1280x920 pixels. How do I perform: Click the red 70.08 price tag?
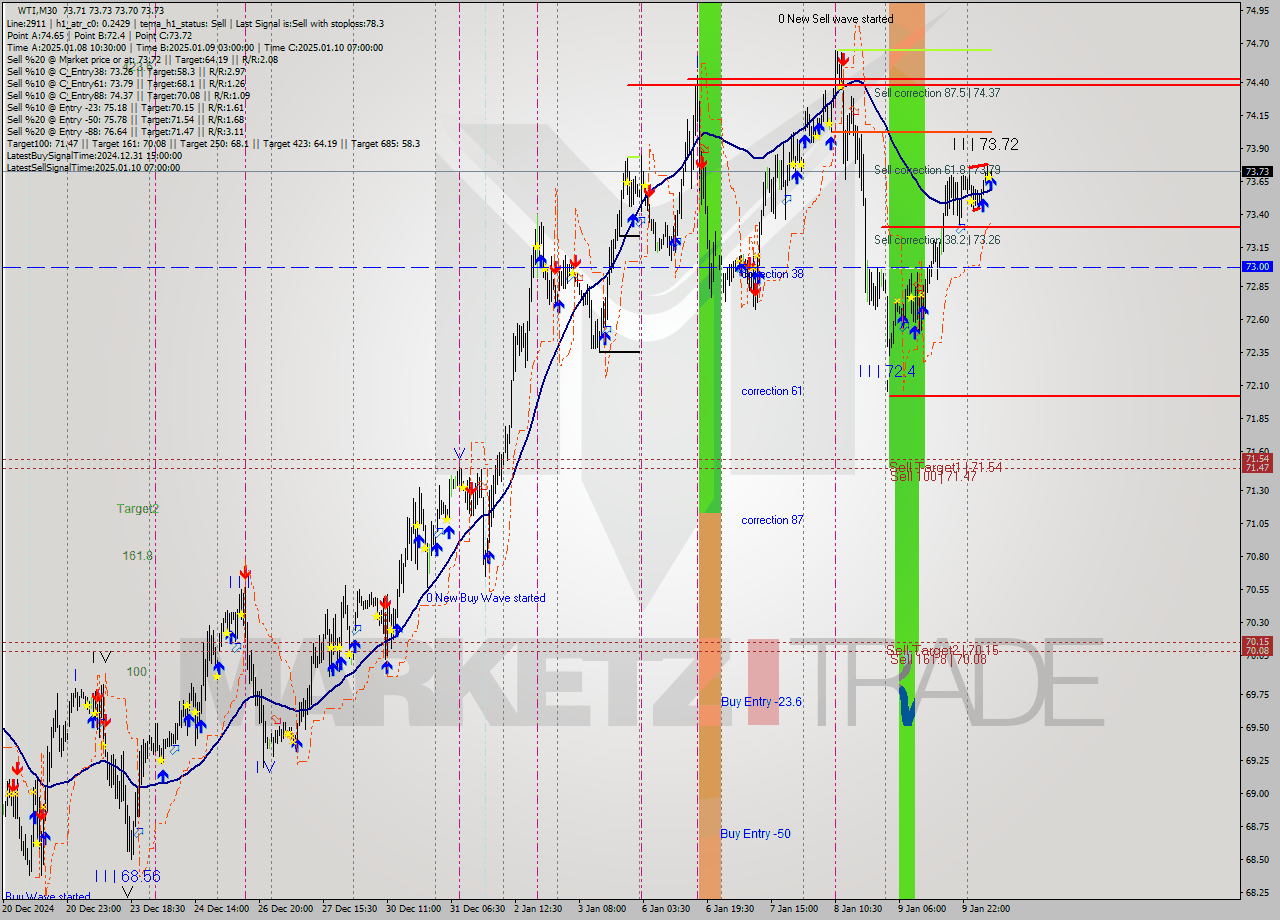pos(1256,651)
